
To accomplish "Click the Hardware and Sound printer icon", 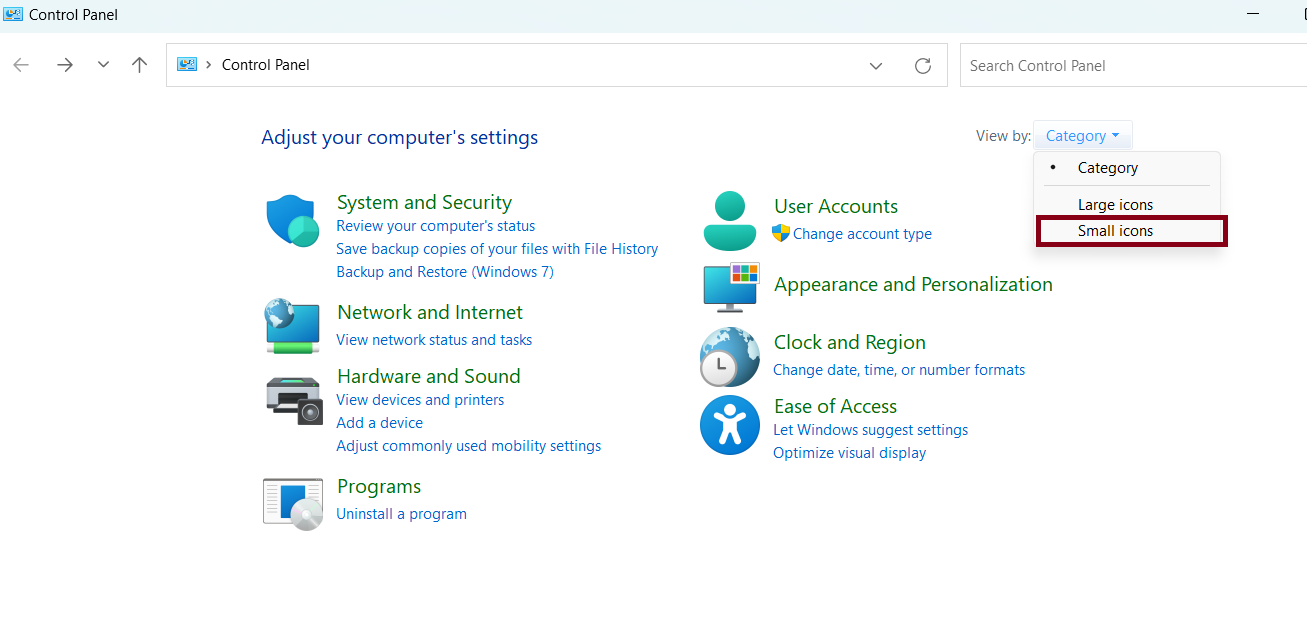I will 294,400.
